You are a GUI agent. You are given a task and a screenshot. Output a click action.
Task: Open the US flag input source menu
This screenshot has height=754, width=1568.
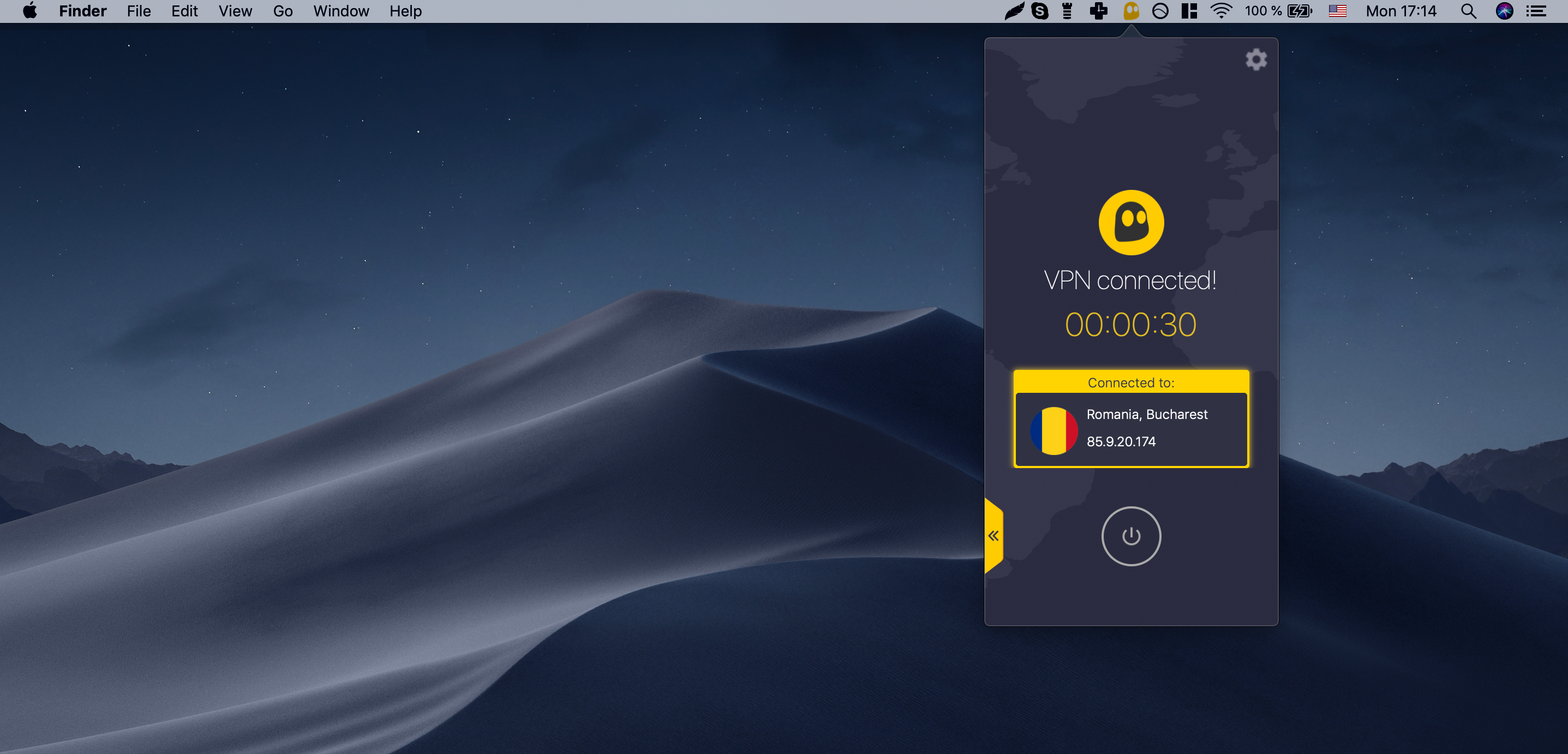pos(1337,11)
